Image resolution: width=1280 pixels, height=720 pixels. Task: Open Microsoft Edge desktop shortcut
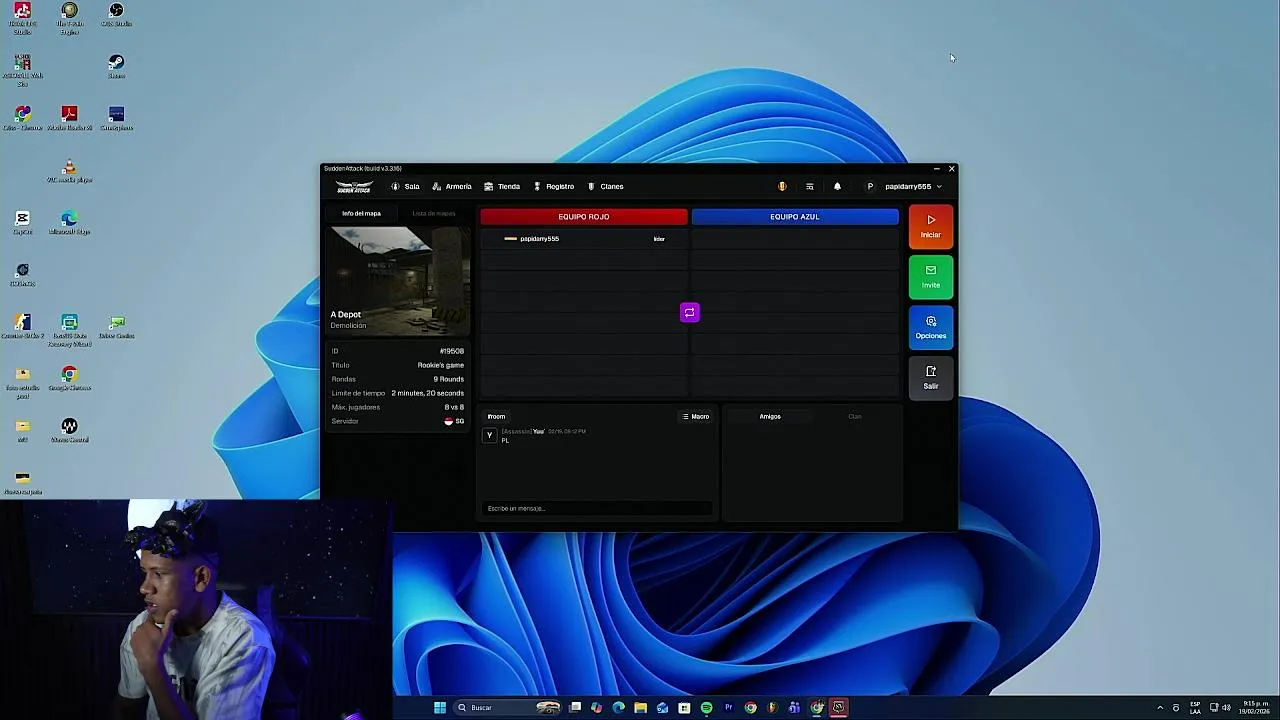pos(69,223)
